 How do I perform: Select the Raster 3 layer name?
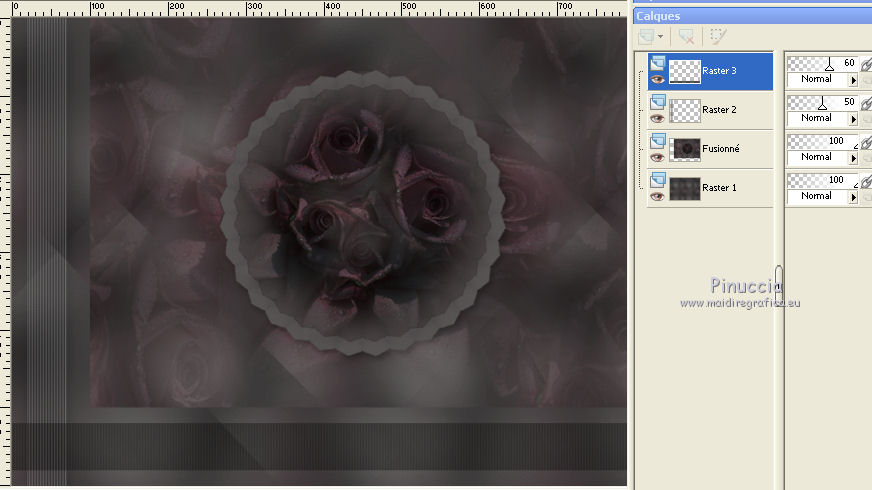[x=719, y=71]
